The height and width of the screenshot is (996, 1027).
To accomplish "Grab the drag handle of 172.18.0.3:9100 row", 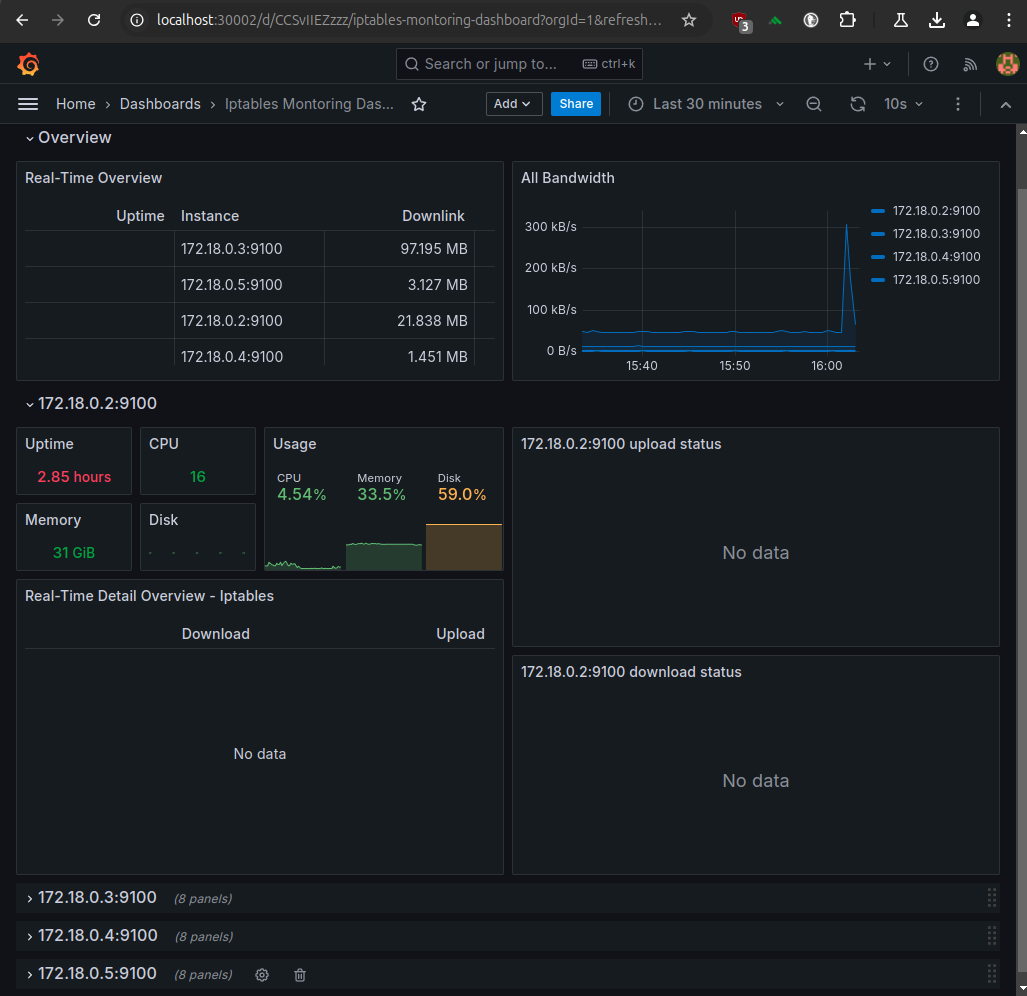I will coord(992,898).
